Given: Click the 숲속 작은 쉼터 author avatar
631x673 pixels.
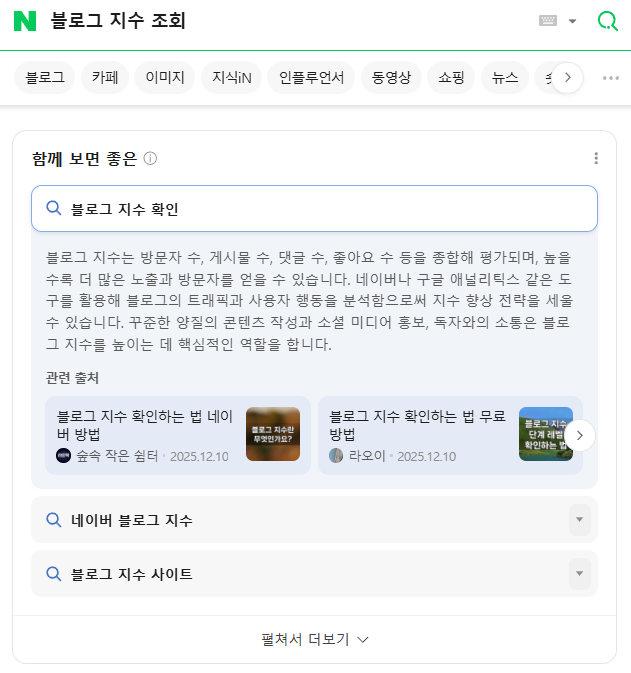Looking at the screenshot, I should coord(64,456).
